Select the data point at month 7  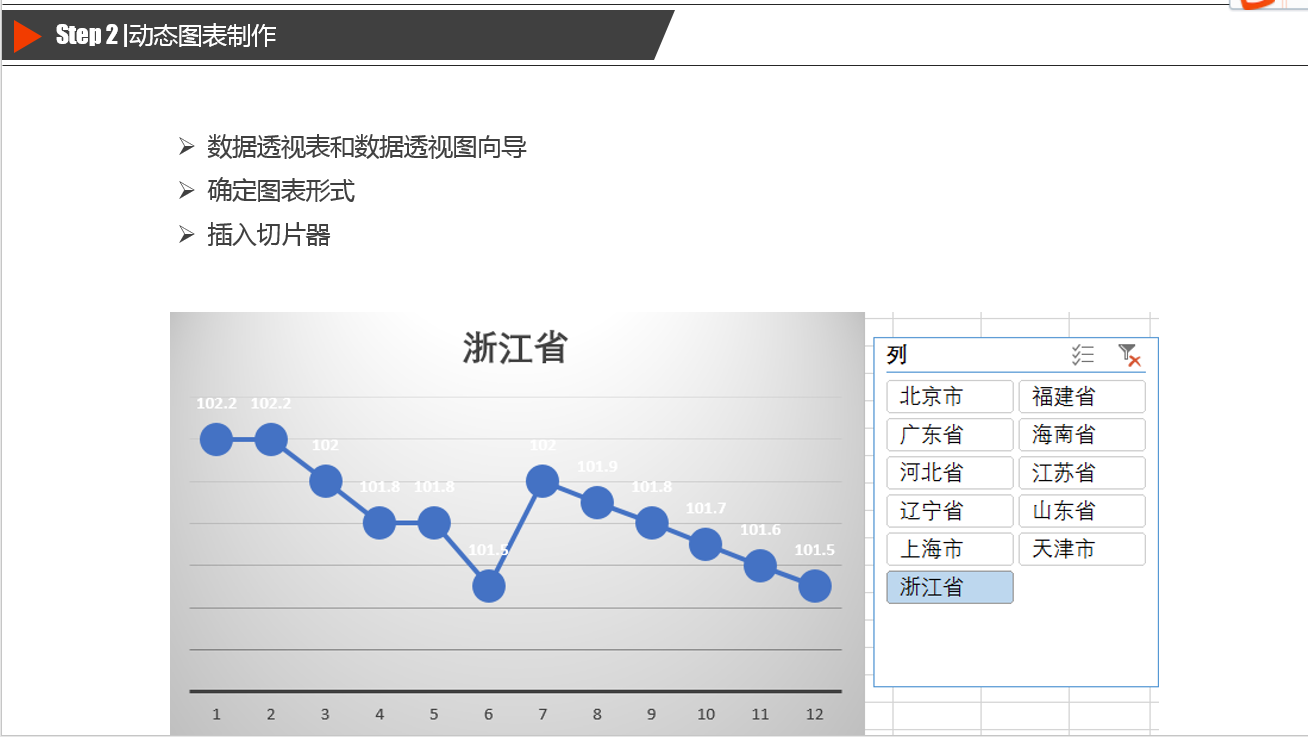[x=542, y=481]
